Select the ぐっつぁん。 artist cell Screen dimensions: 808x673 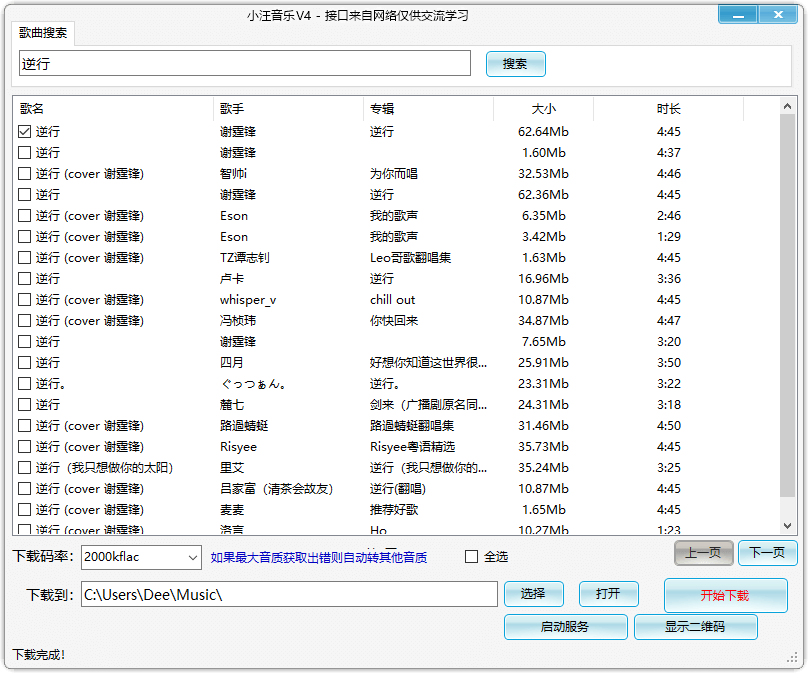tap(252, 383)
